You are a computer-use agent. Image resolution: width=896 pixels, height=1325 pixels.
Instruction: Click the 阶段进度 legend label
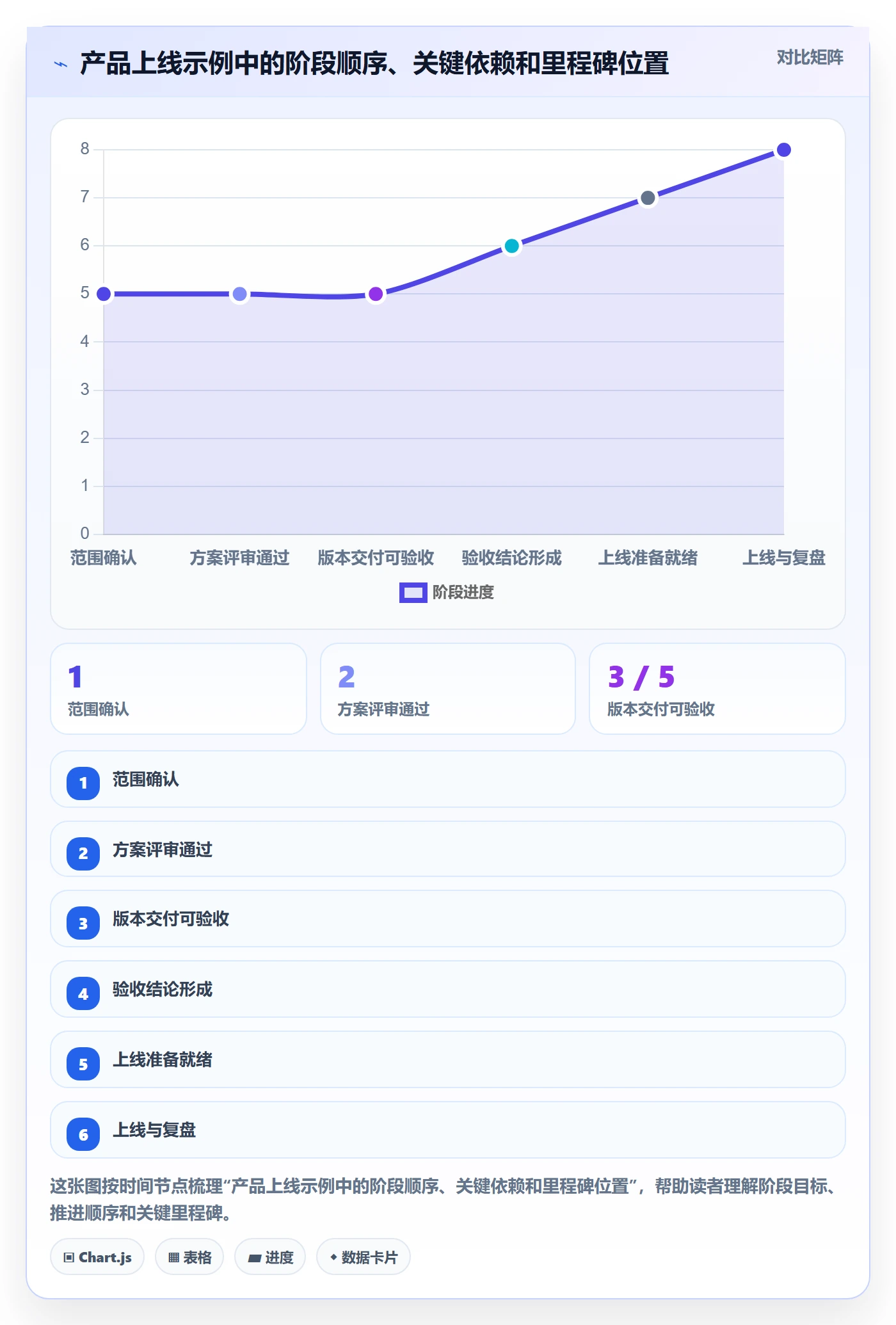pos(463,593)
